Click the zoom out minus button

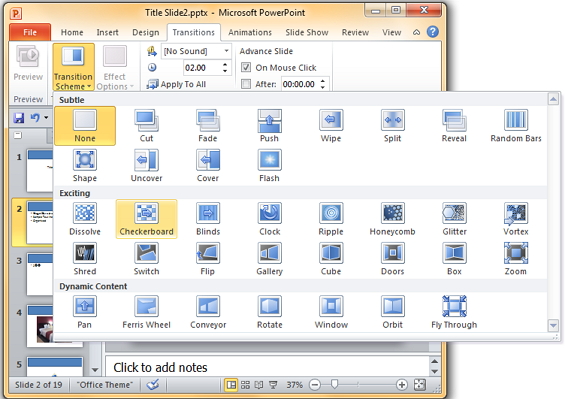click(x=315, y=385)
